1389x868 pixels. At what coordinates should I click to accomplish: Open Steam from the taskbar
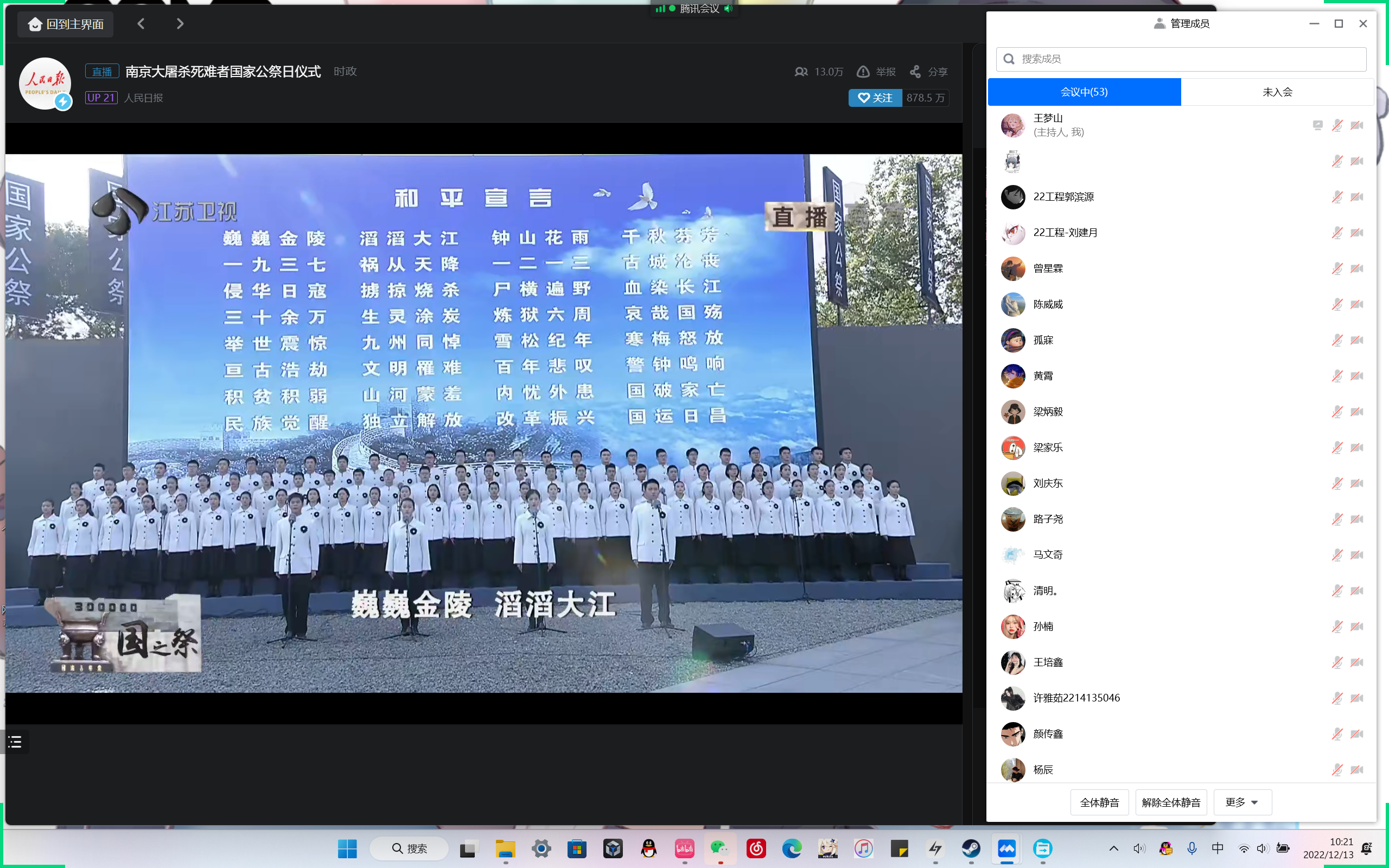[971, 848]
